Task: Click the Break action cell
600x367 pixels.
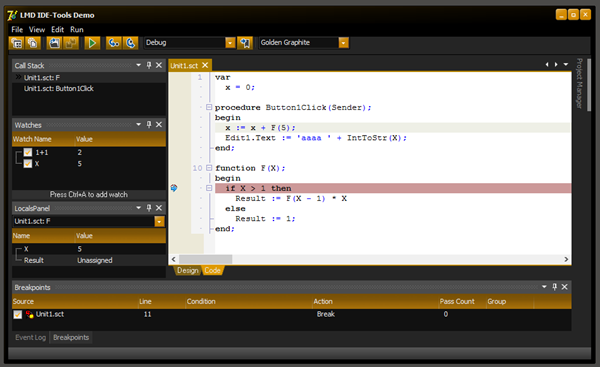Action: coord(326,314)
